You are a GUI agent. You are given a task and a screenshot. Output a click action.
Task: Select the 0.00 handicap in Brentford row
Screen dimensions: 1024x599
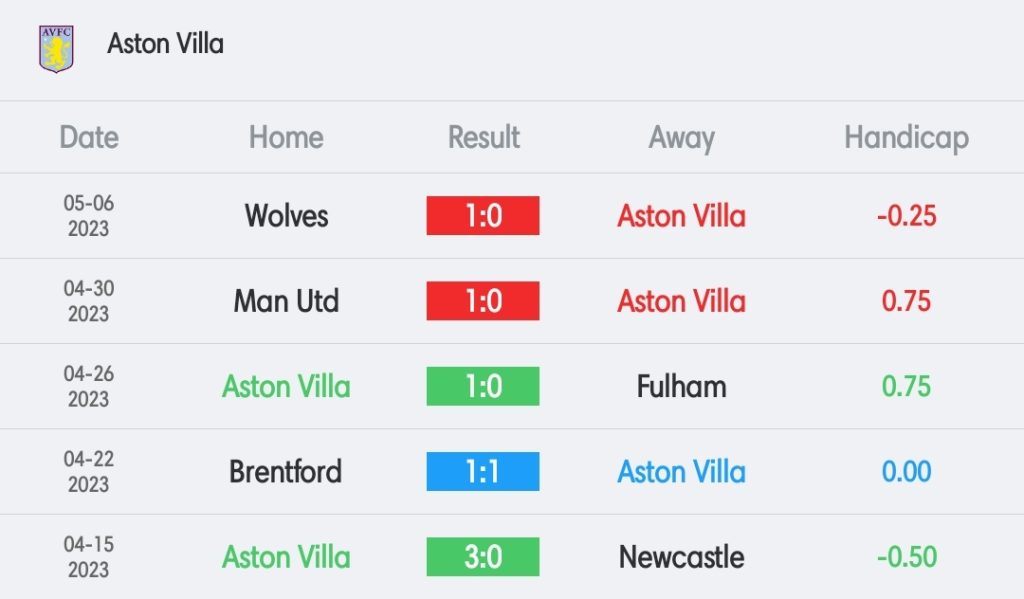pos(906,472)
